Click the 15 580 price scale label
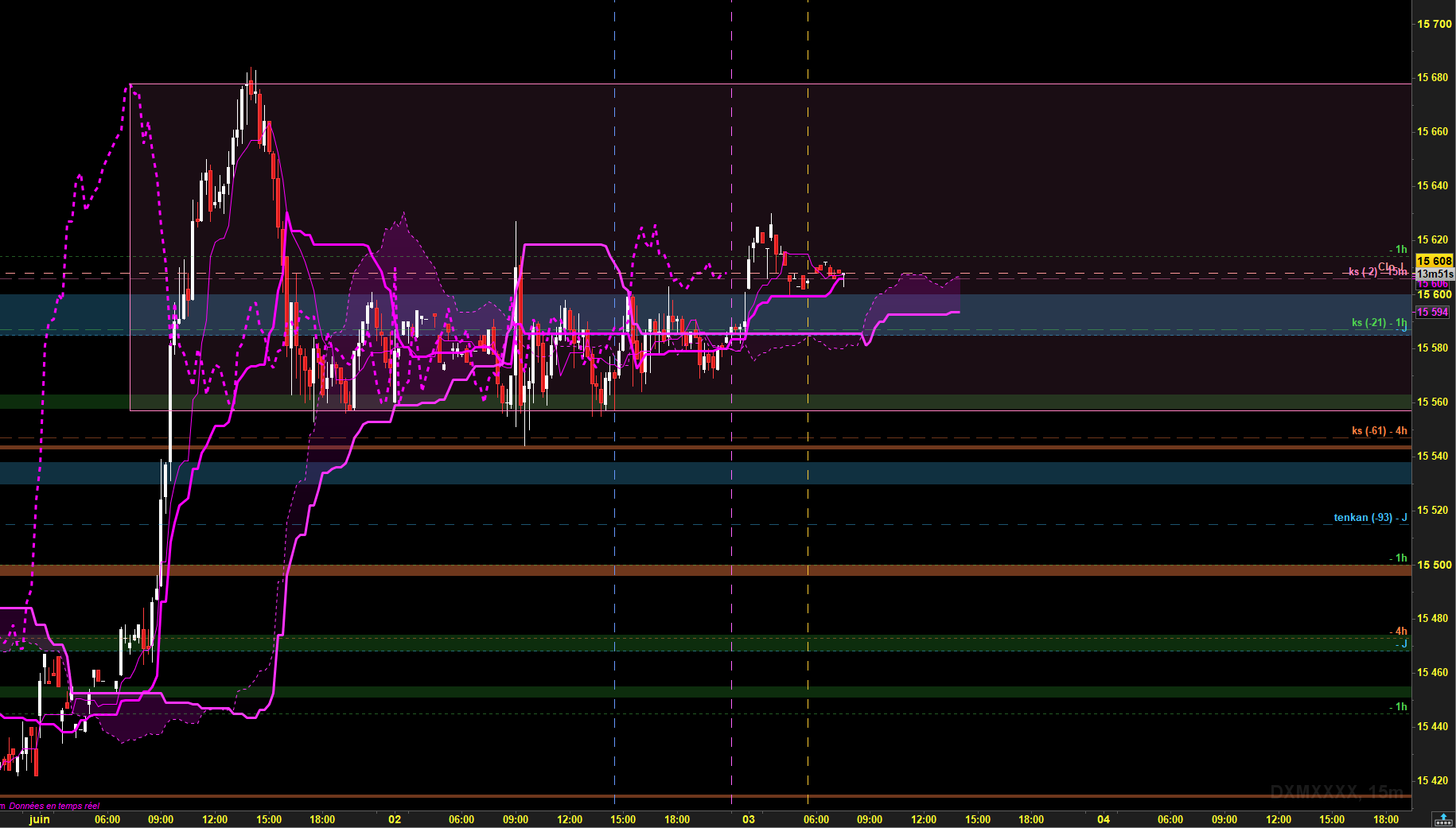The image size is (1456, 828). tap(1432, 348)
